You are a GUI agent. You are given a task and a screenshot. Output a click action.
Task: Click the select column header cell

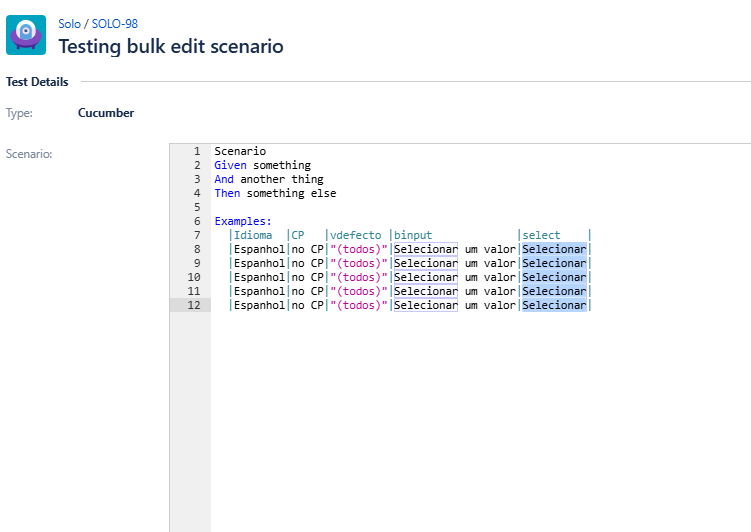coord(542,235)
